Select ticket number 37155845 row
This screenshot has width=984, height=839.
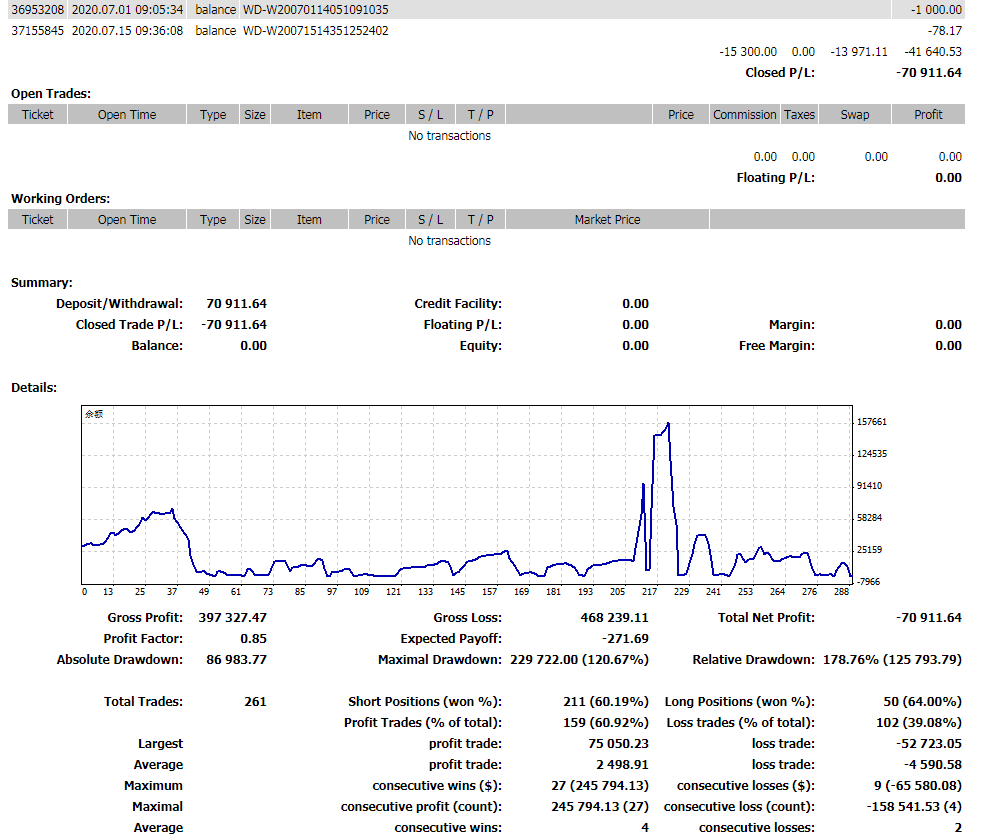[35, 31]
